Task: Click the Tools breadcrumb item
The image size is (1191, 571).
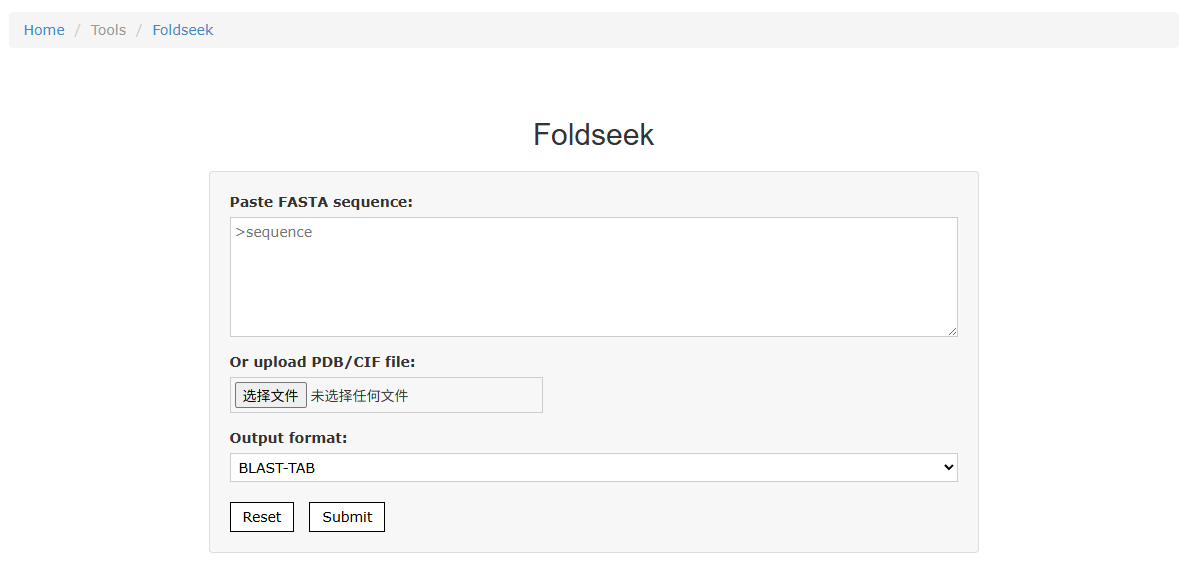Action: (109, 30)
